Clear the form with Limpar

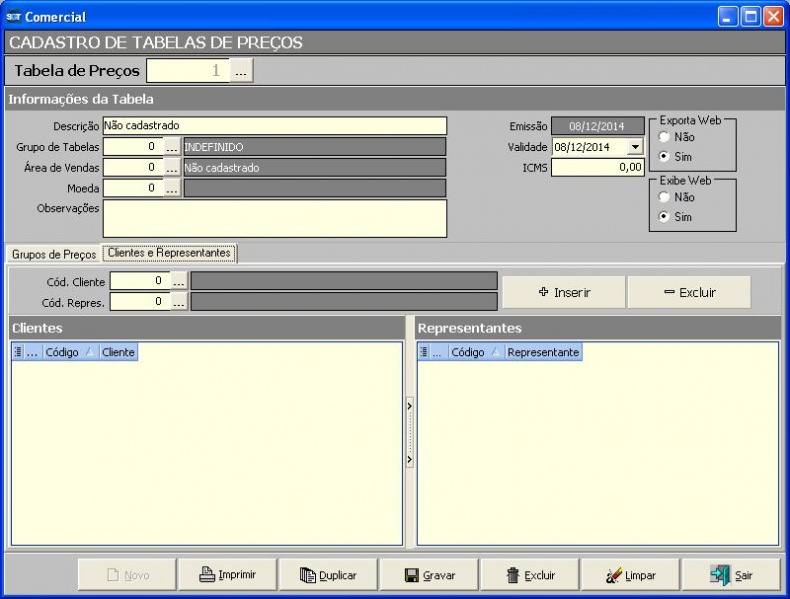(x=630, y=575)
